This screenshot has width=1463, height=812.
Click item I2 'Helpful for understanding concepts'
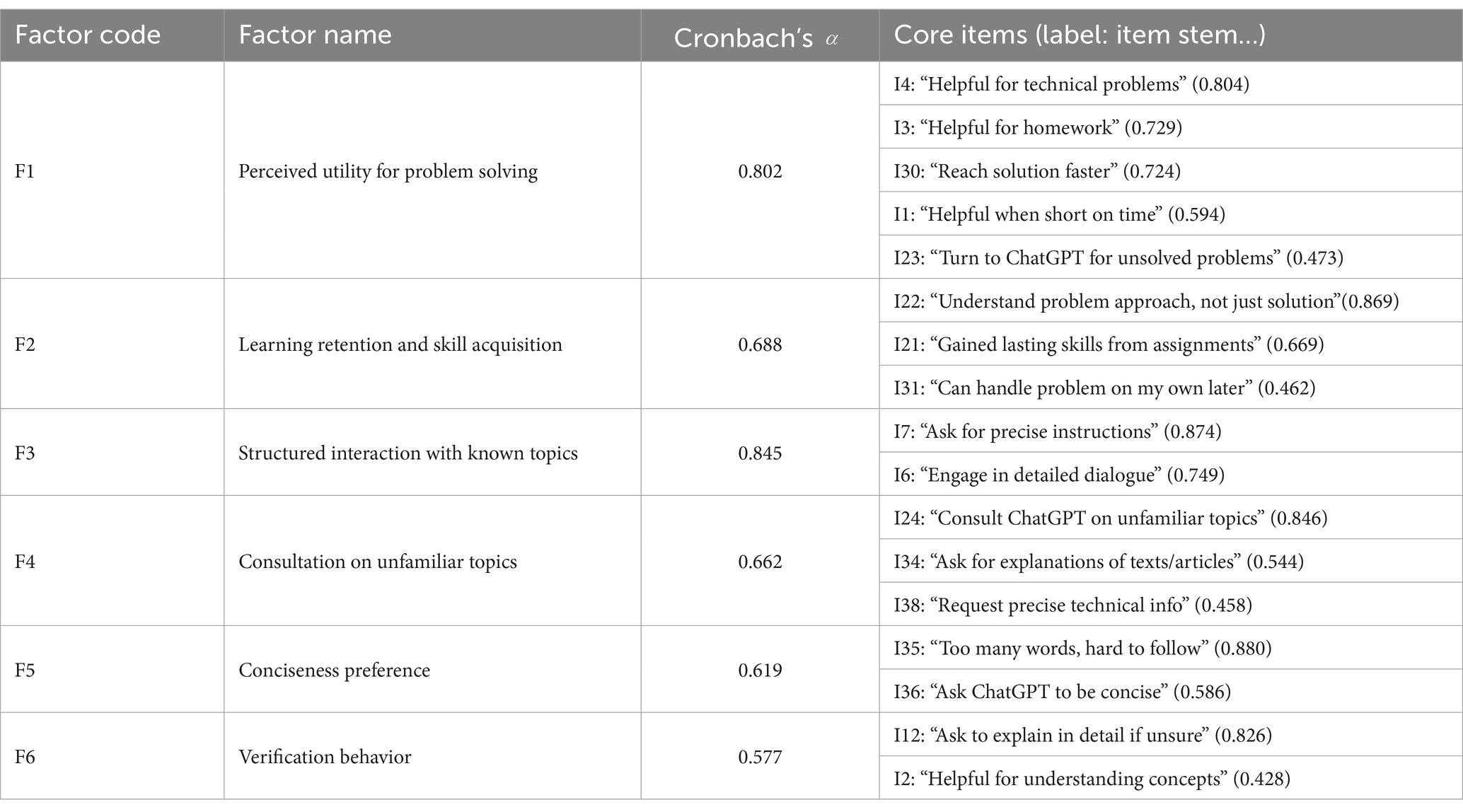1091,779
